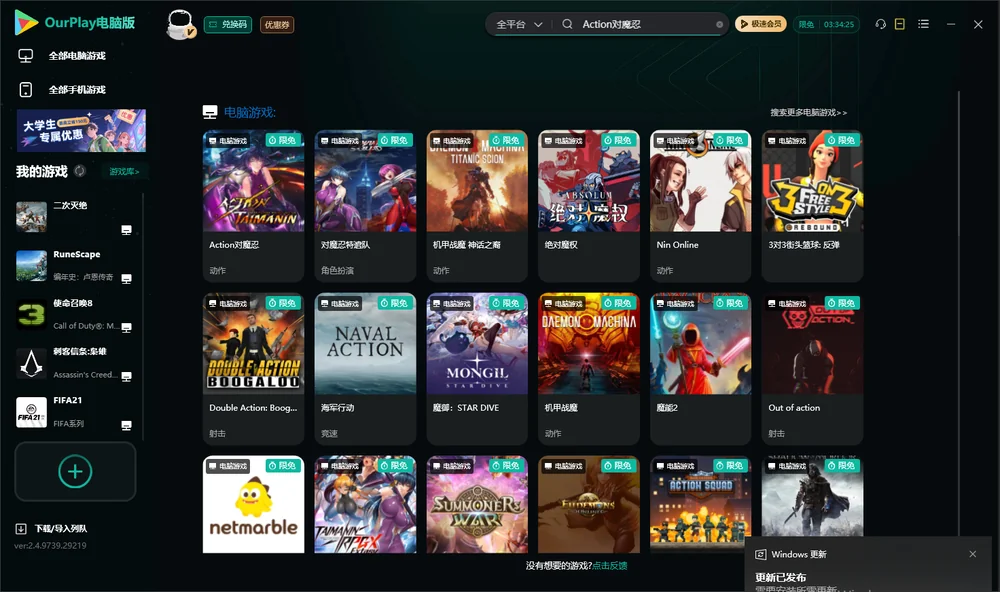
Task: Open the 机甲战魔 神话之裔 game card
Action: (x=477, y=205)
